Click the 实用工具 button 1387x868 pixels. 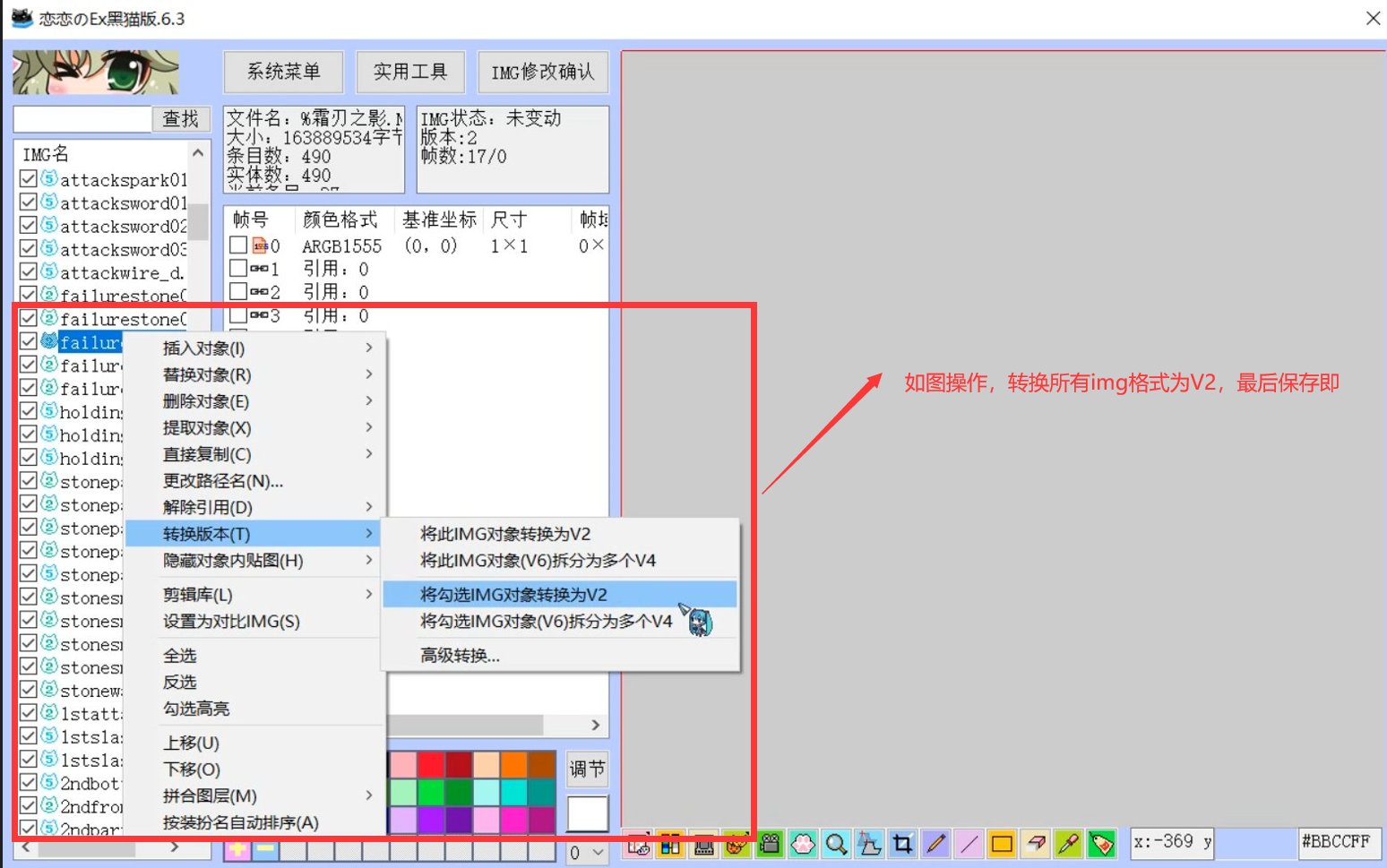pyautogui.click(x=410, y=72)
